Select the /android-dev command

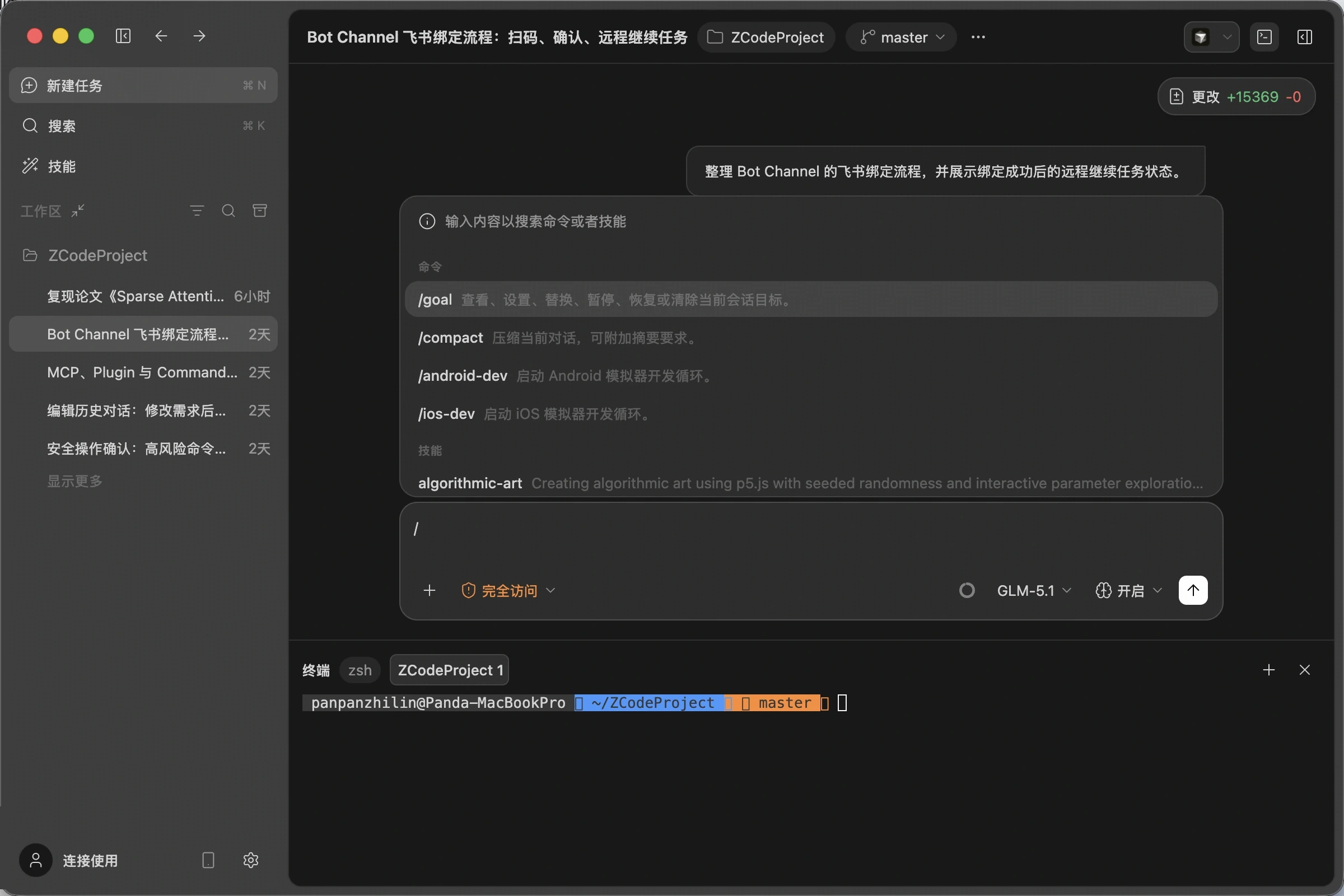pyautogui.click(x=811, y=375)
